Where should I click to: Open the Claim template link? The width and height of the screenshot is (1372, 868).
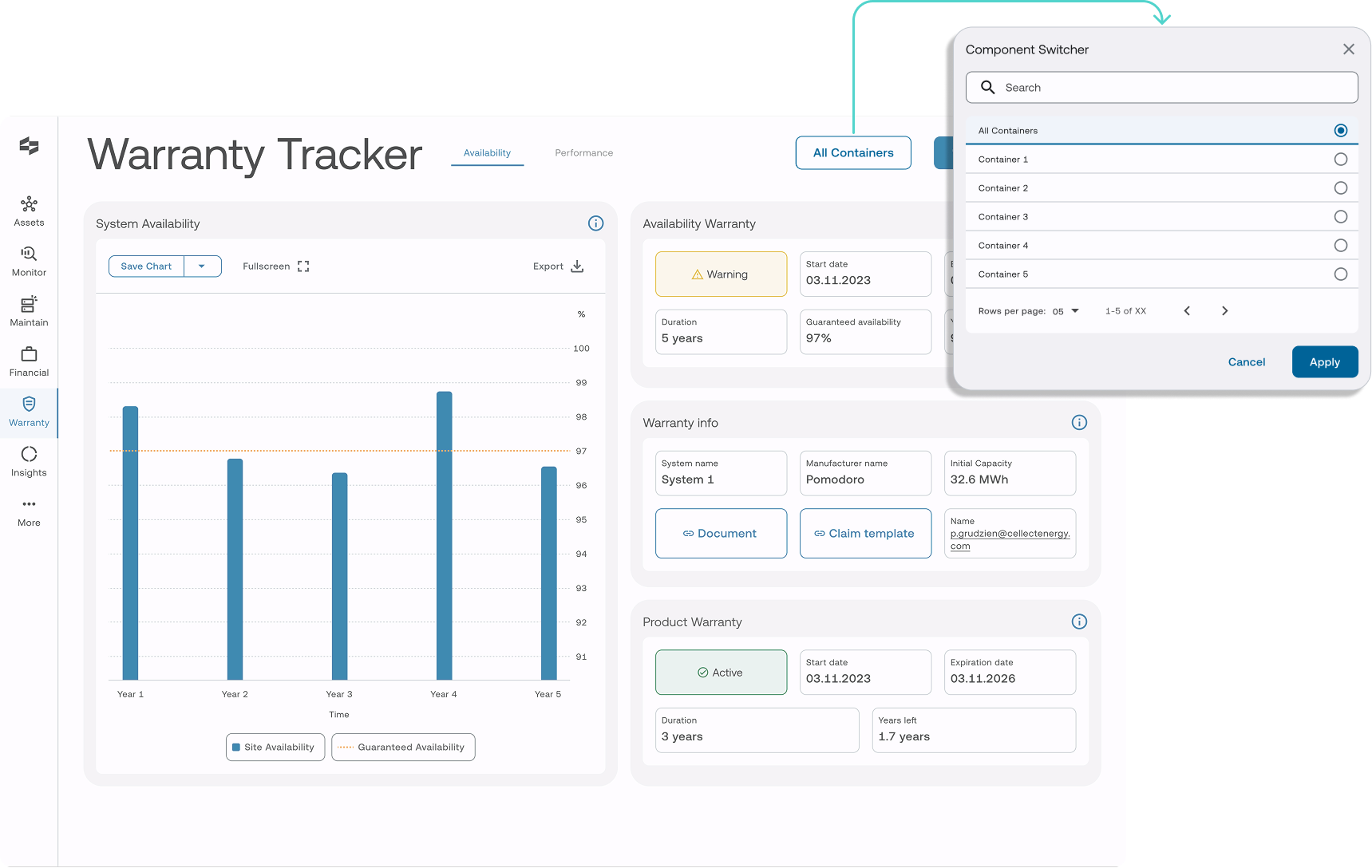coord(865,534)
